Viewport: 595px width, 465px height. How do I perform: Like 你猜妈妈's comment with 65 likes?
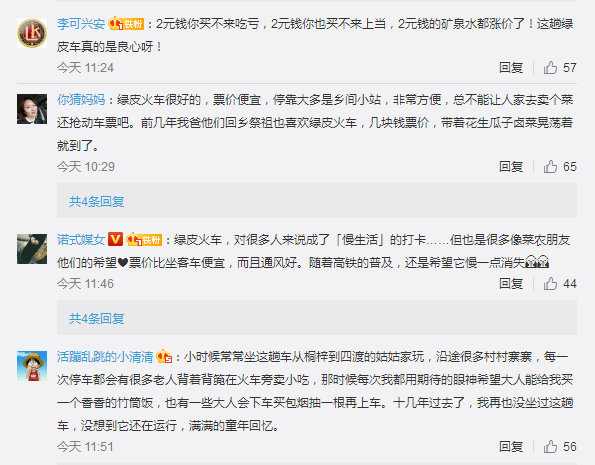tap(560, 167)
